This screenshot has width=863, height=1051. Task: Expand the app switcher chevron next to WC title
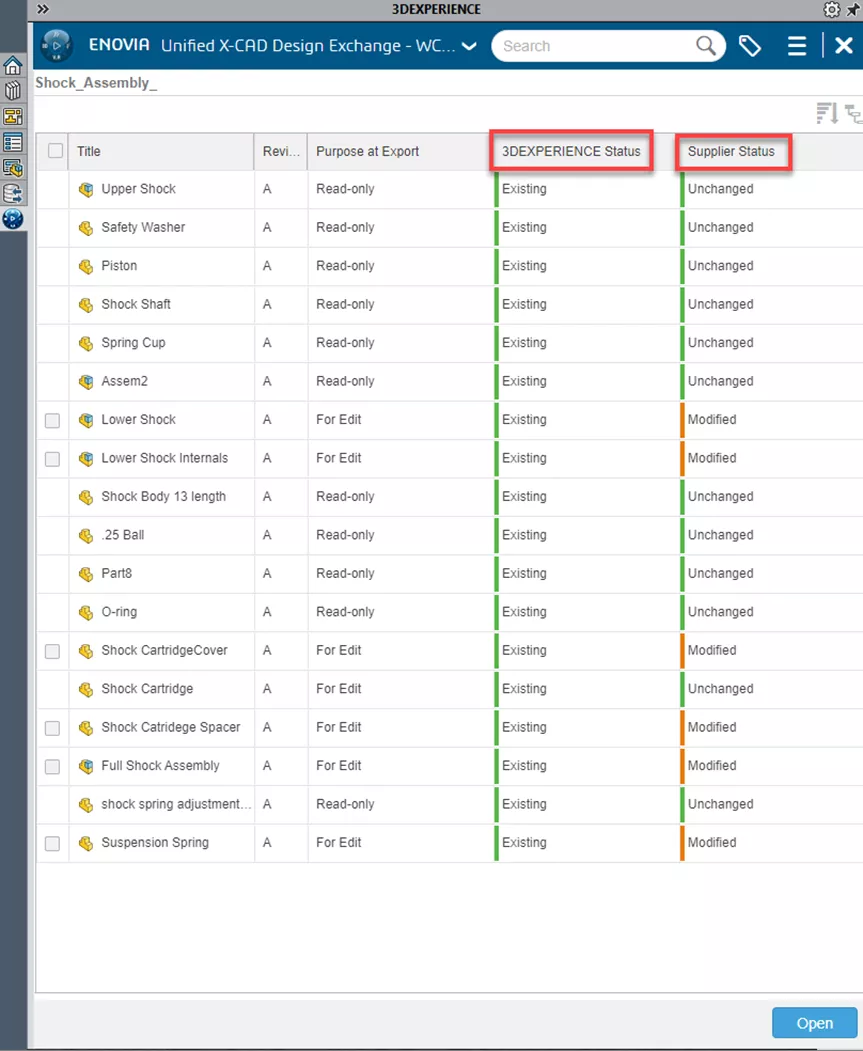pyautogui.click(x=466, y=46)
